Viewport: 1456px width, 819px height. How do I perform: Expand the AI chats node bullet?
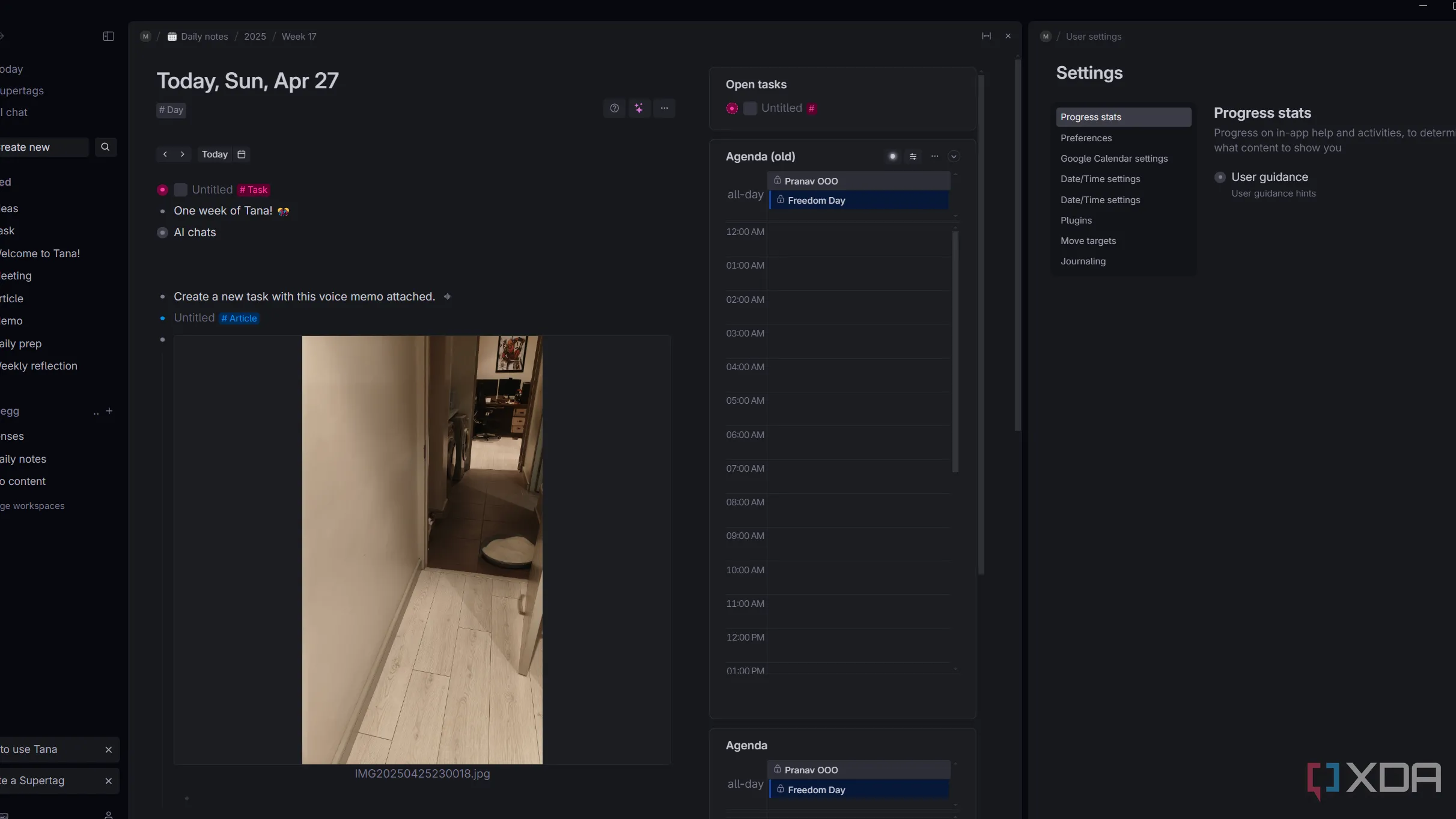pyautogui.click(x=162, y=233)
